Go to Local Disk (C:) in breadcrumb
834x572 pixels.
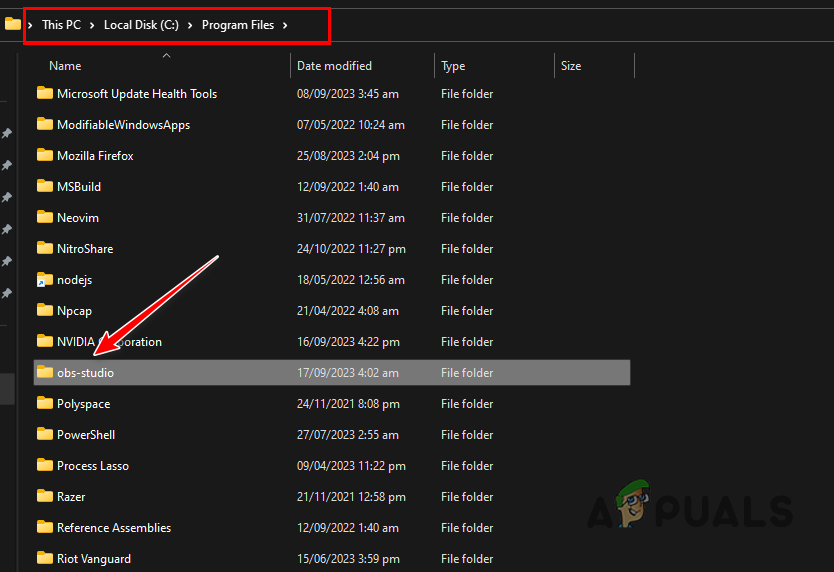(x=141, y=24)
